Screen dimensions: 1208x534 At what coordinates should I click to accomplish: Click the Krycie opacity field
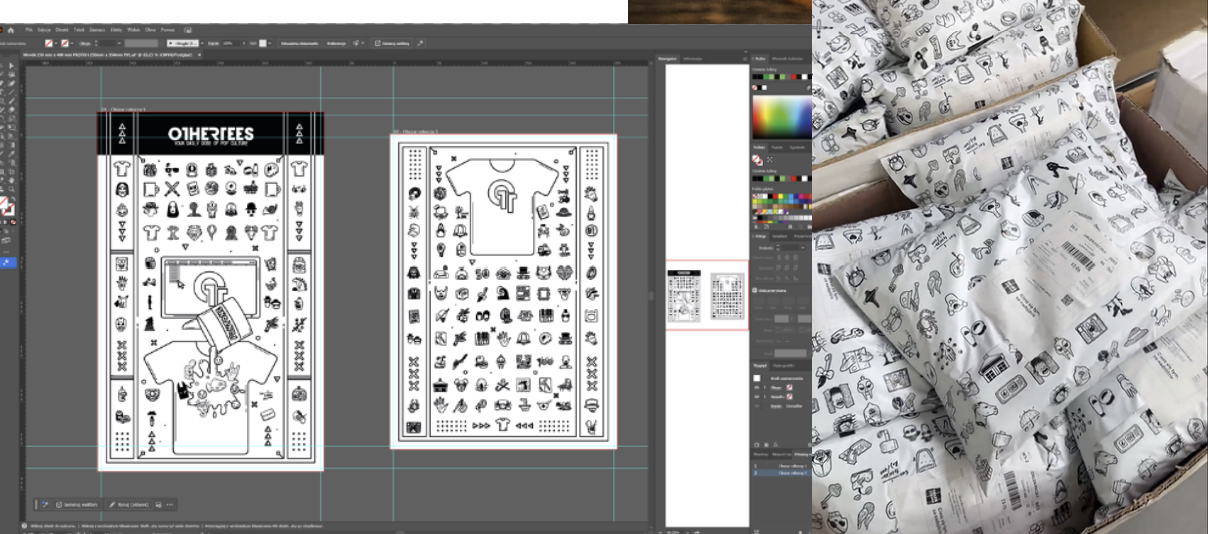click(230, 44)
